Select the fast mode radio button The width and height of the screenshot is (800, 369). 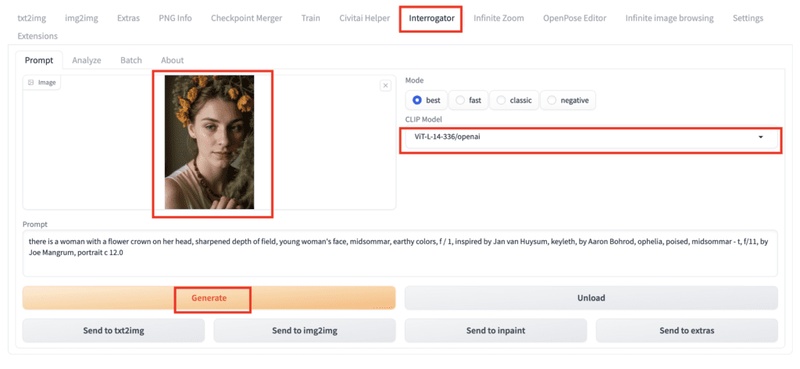460,101
